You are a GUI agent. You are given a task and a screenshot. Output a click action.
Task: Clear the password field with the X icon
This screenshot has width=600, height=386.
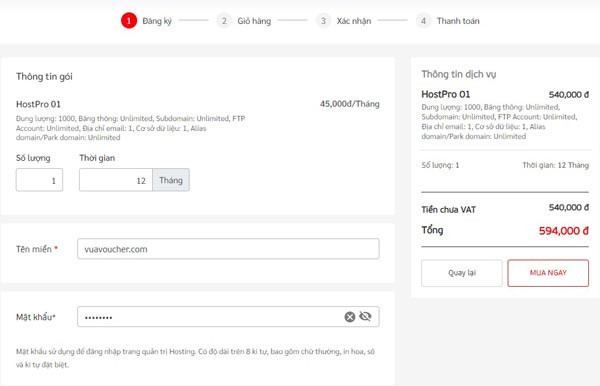coord(350,317)
